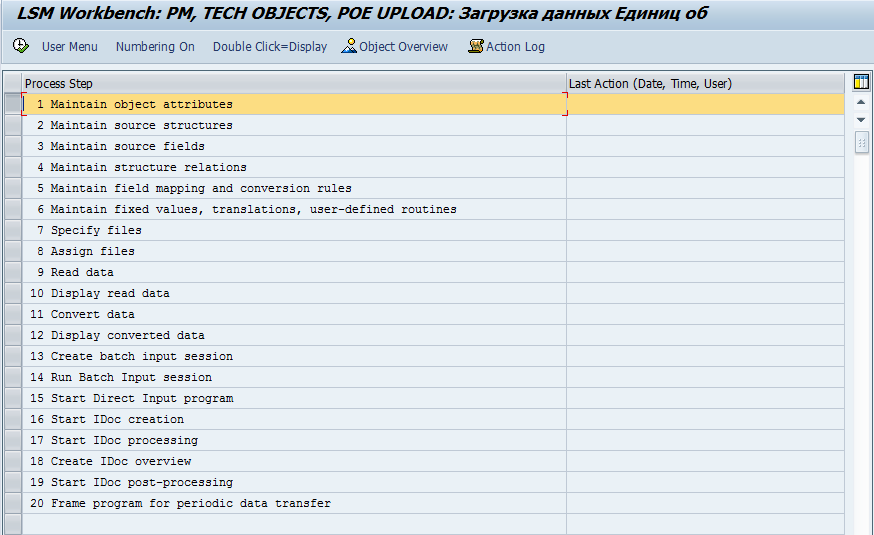Screen dimensions: 874x535
Task: Select step 10 Display read data
Action: tap(294, 293)
